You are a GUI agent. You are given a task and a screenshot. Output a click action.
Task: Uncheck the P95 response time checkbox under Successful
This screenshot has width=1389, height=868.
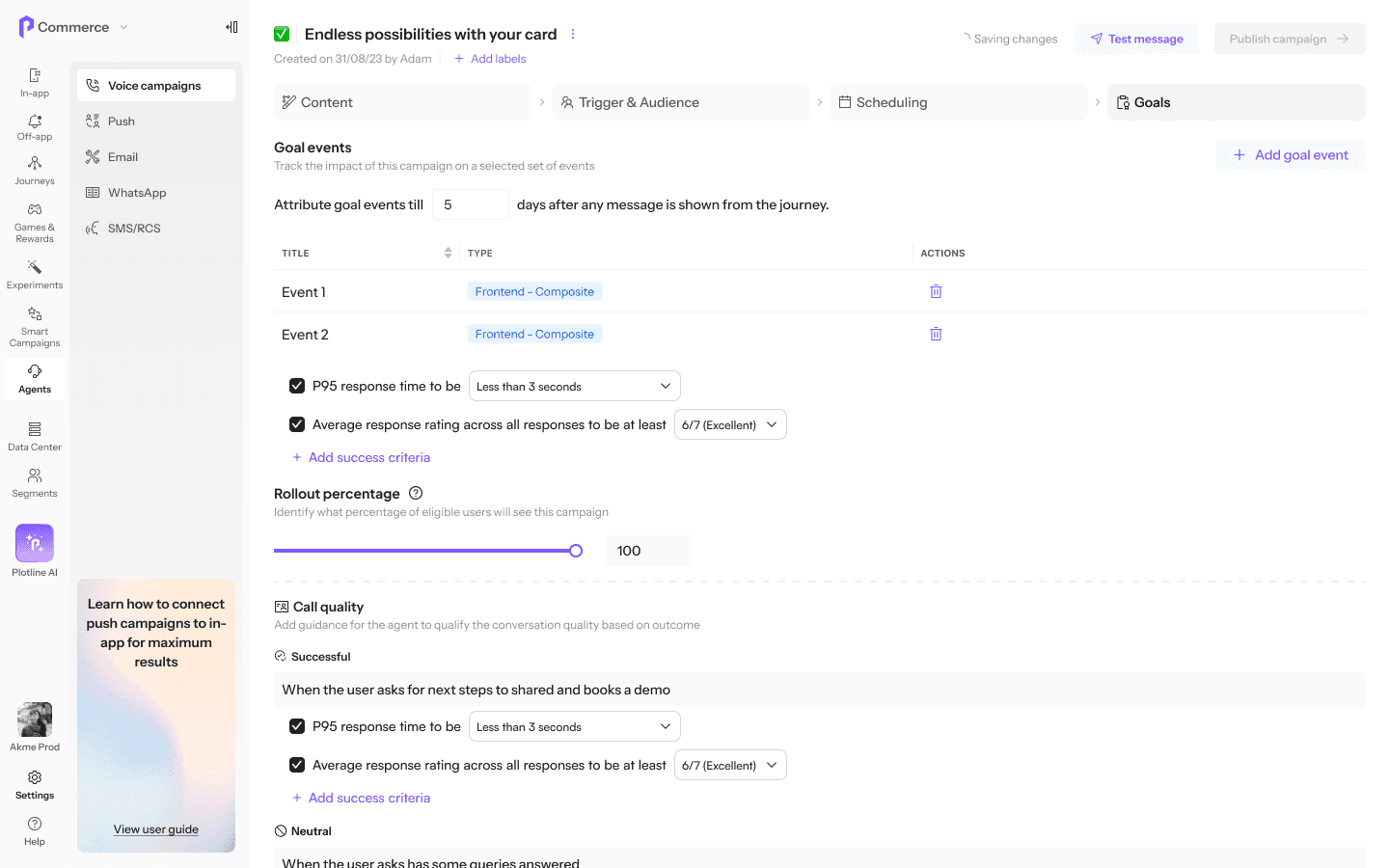coord(297,726)
